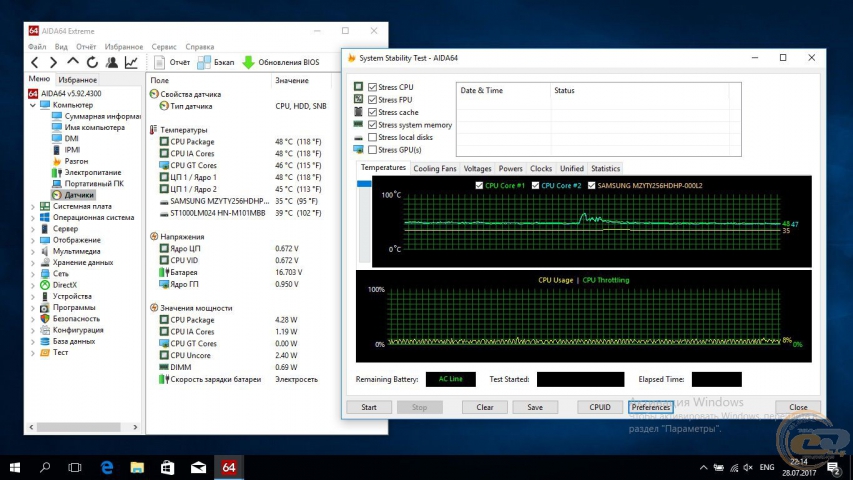The width and height of the screenshot is (853, 480).
Task: Open the Вид menu
Action: click(x=61, y=47)
